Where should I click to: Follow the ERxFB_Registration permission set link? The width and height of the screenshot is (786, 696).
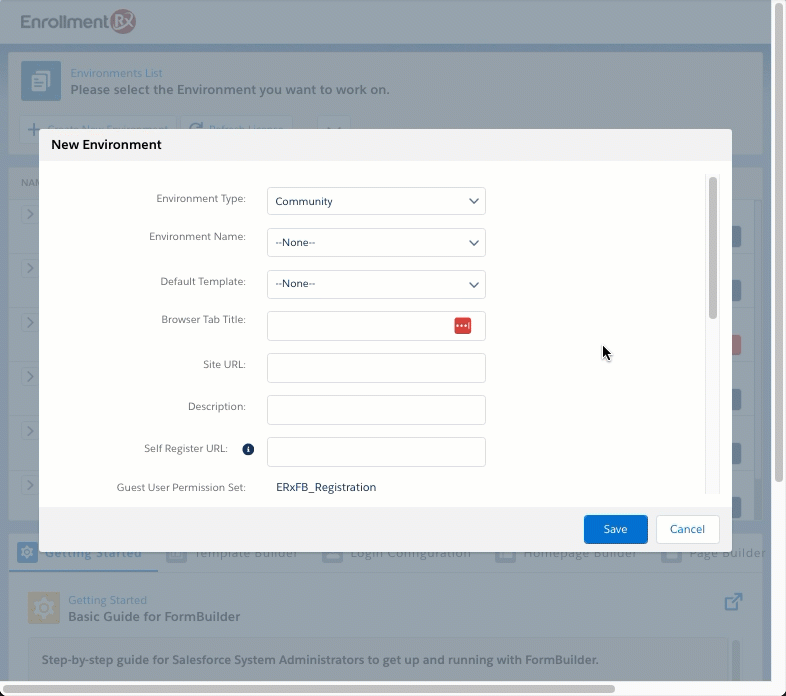tap(326, 487)
